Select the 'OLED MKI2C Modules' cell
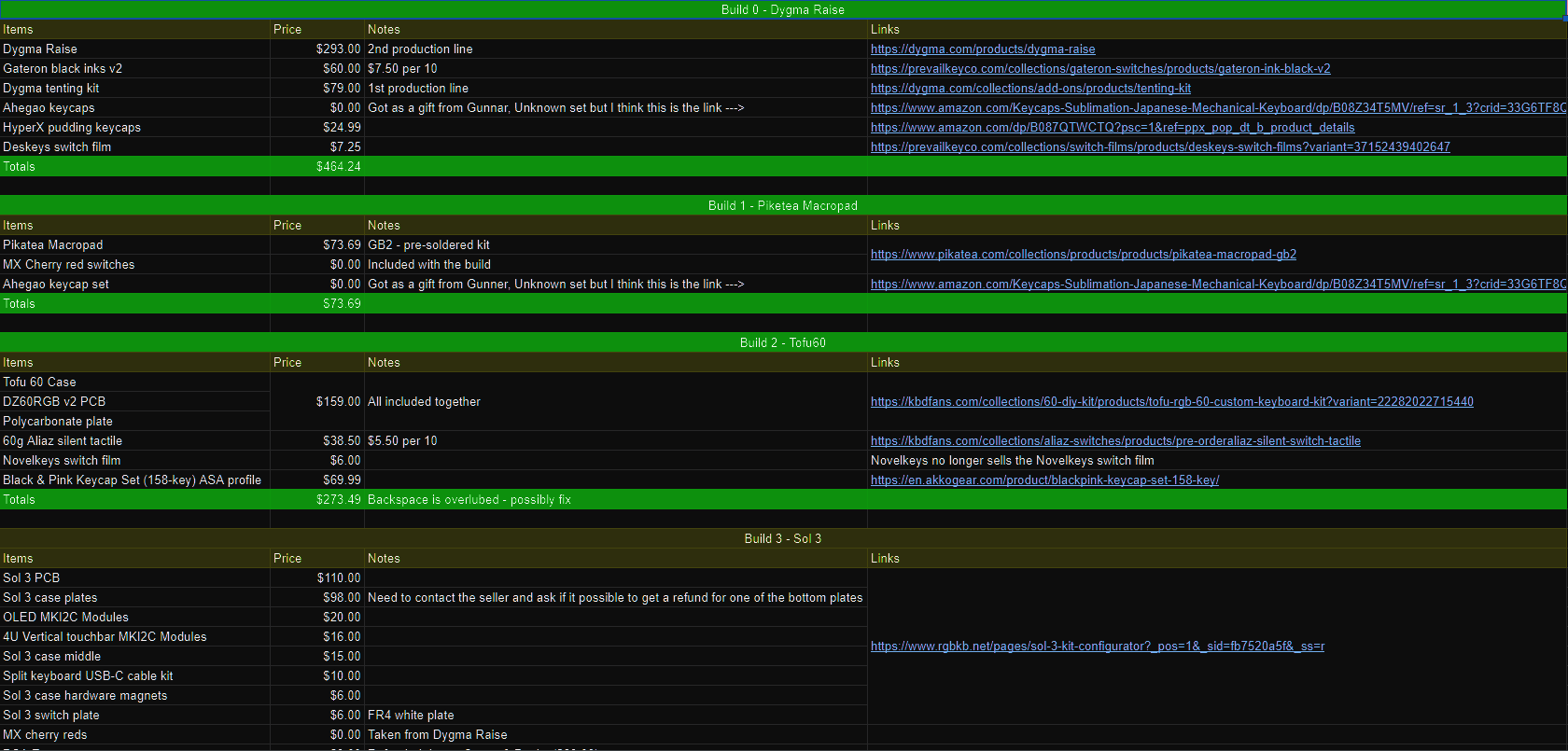1568x751 pixels. [135, 618]
